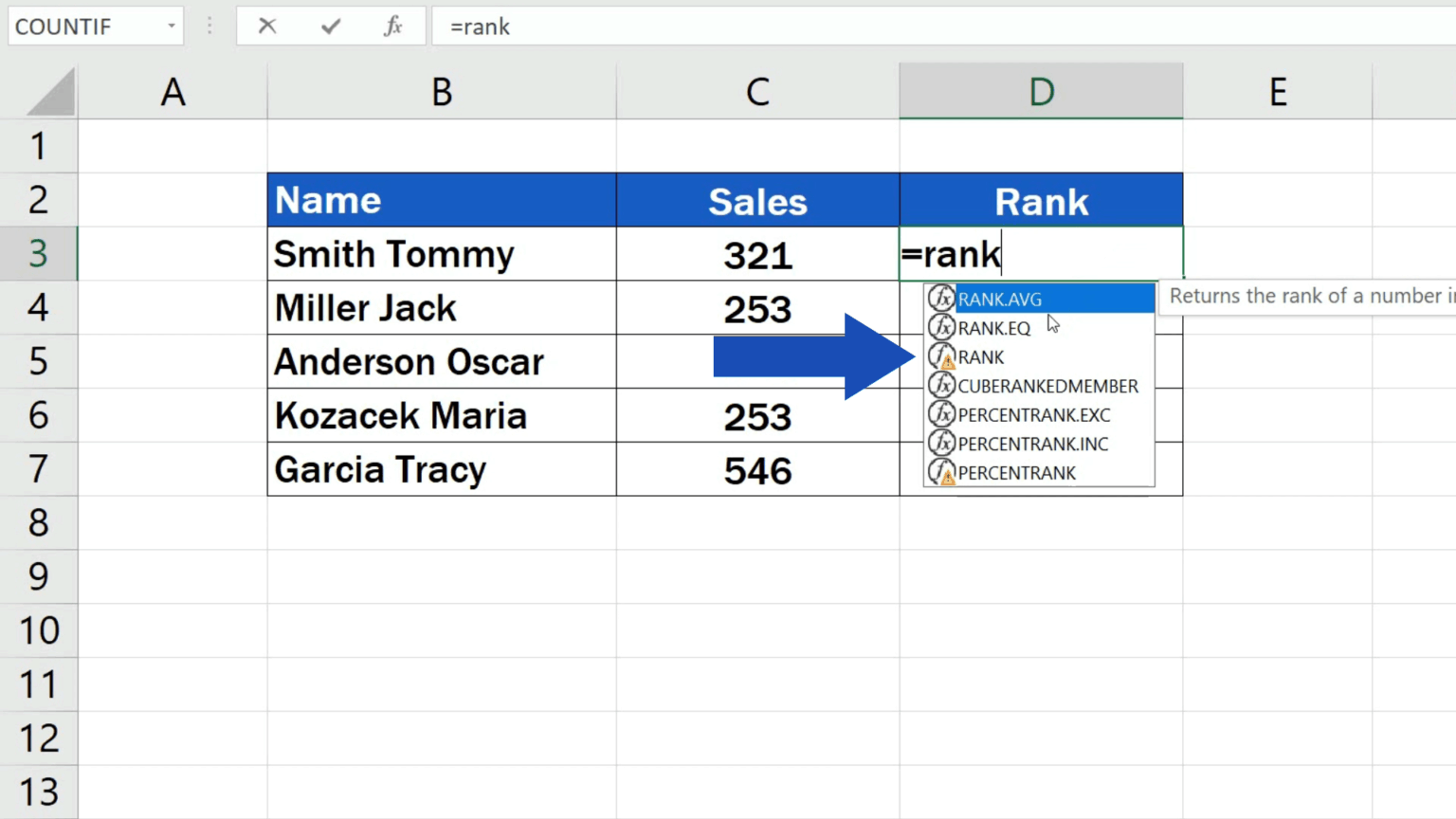
Task: Select column D header
Action: [1041, 91]
